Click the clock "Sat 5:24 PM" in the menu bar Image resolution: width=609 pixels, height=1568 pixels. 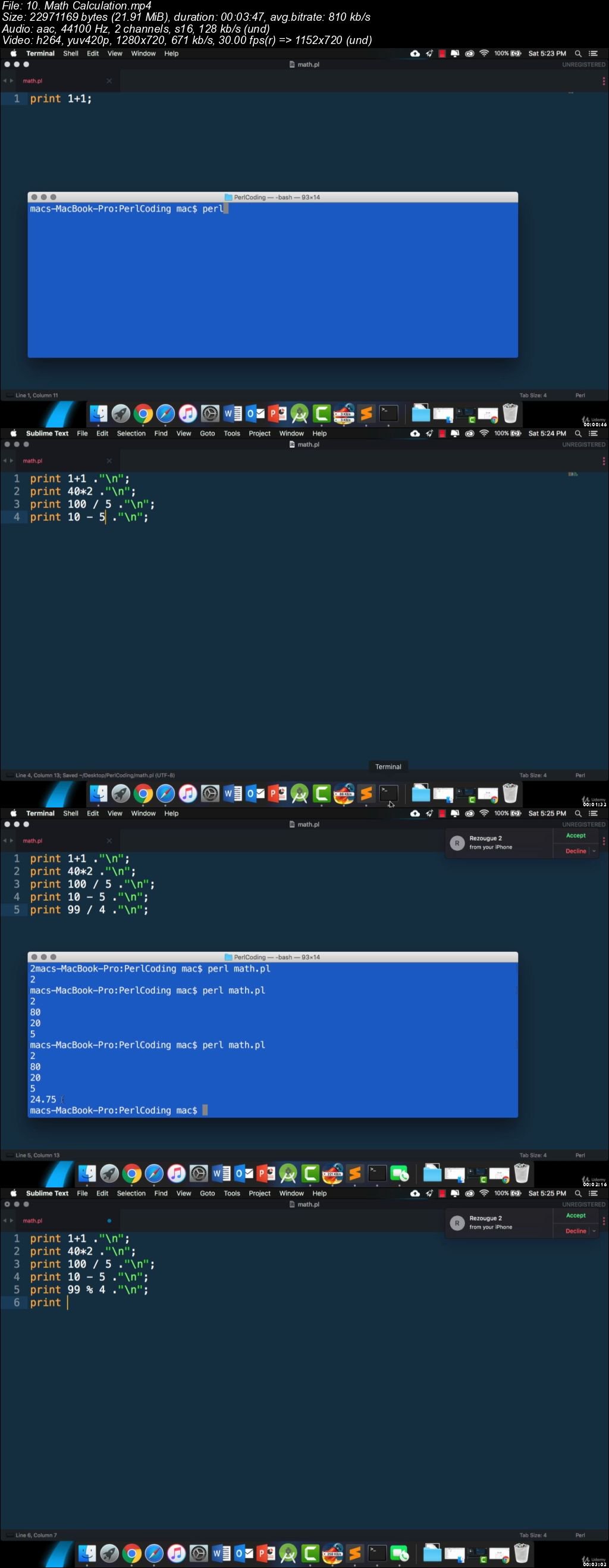click(x=547, y=433)
